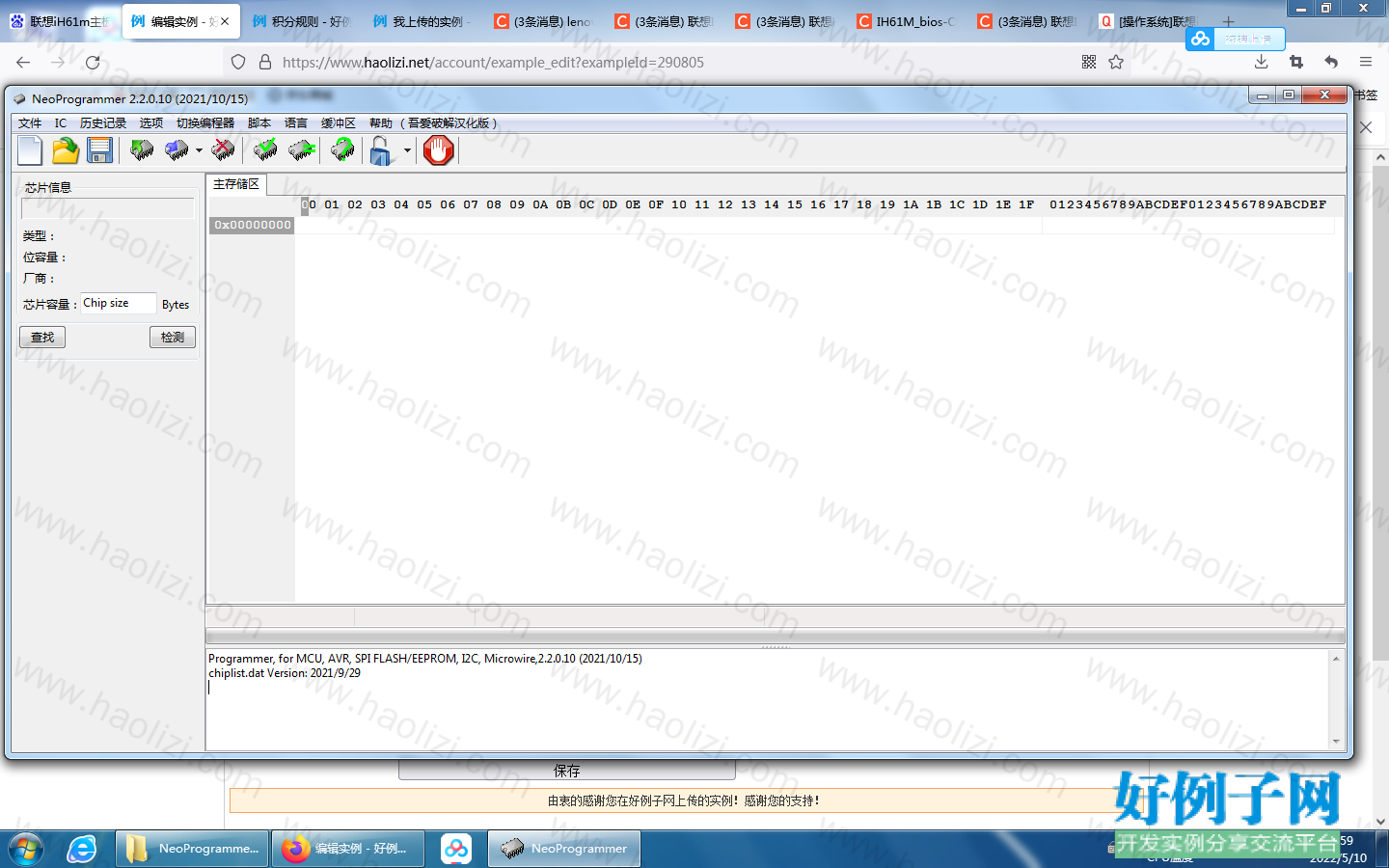Click the 查找 button

42,337
